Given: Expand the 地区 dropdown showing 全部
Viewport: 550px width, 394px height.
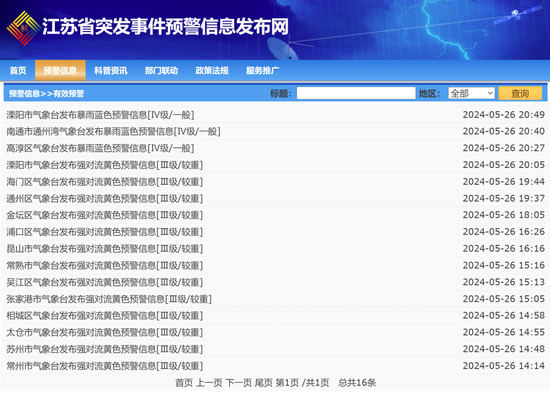Looking at the screenshot, I should pos(471,93).
